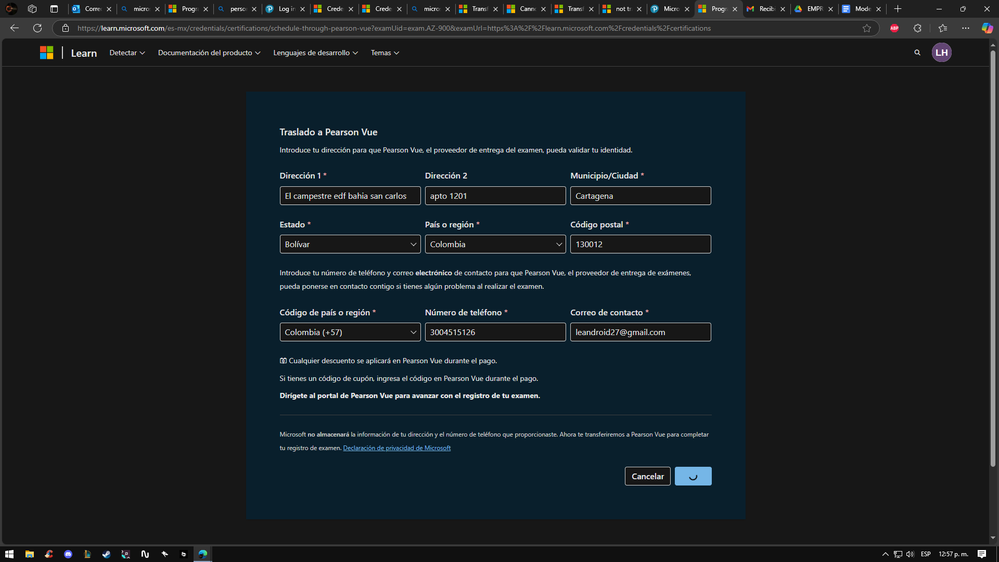Open the Código de país o región dropdown
The image size is (999, 562).
pos(350,332)
